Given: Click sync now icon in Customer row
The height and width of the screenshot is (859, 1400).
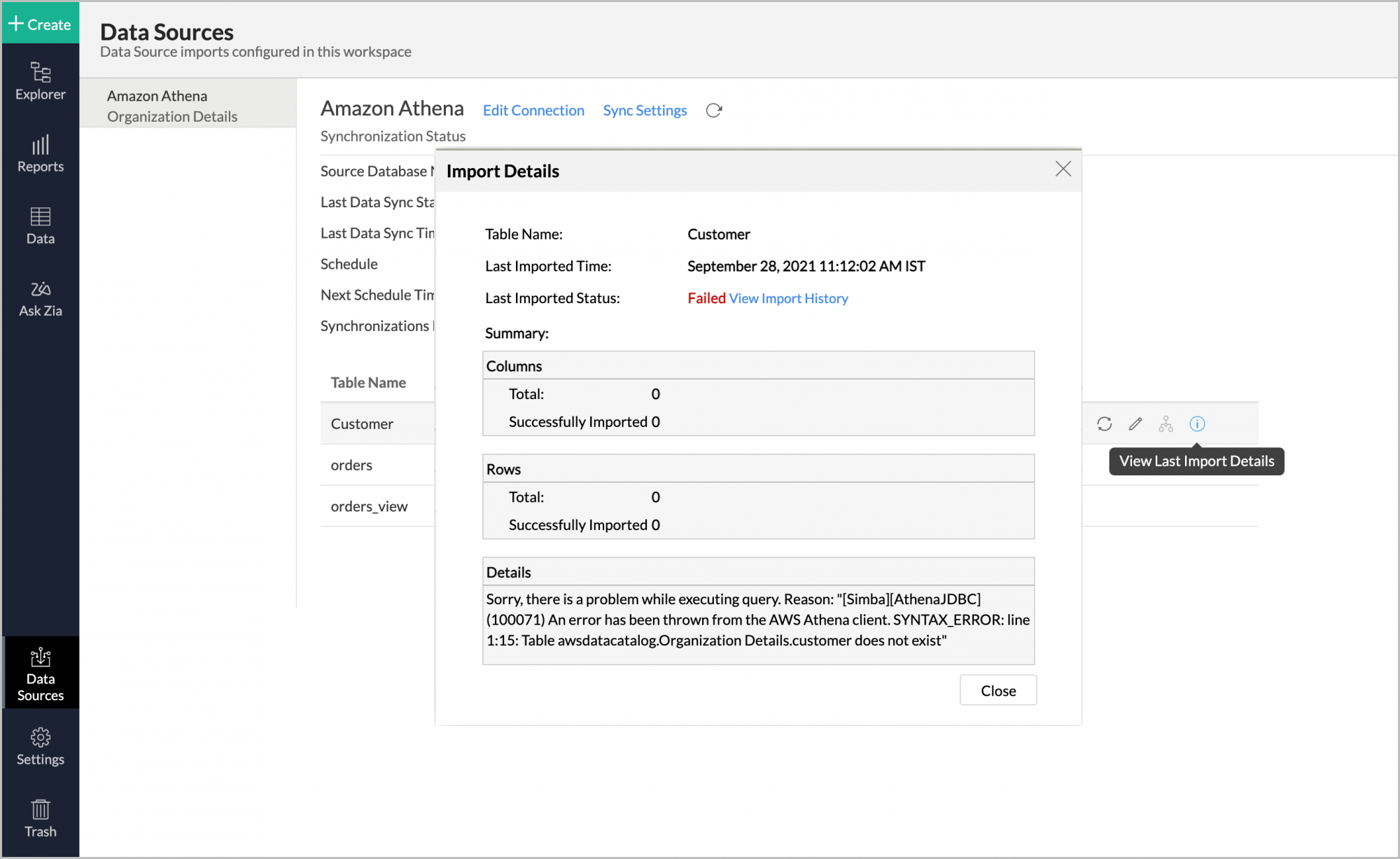Looking at the screenshot, I should pos(1104,424).
